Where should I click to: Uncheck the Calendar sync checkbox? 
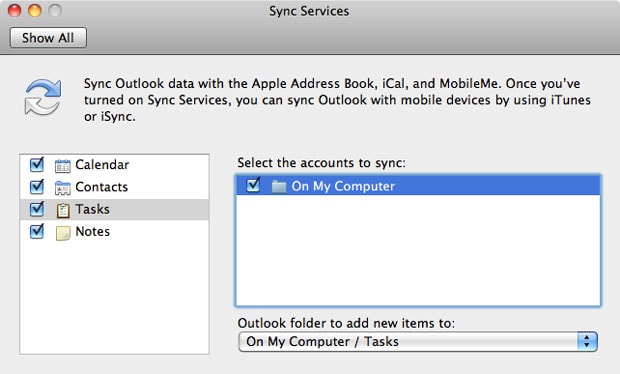click(37, 164)
